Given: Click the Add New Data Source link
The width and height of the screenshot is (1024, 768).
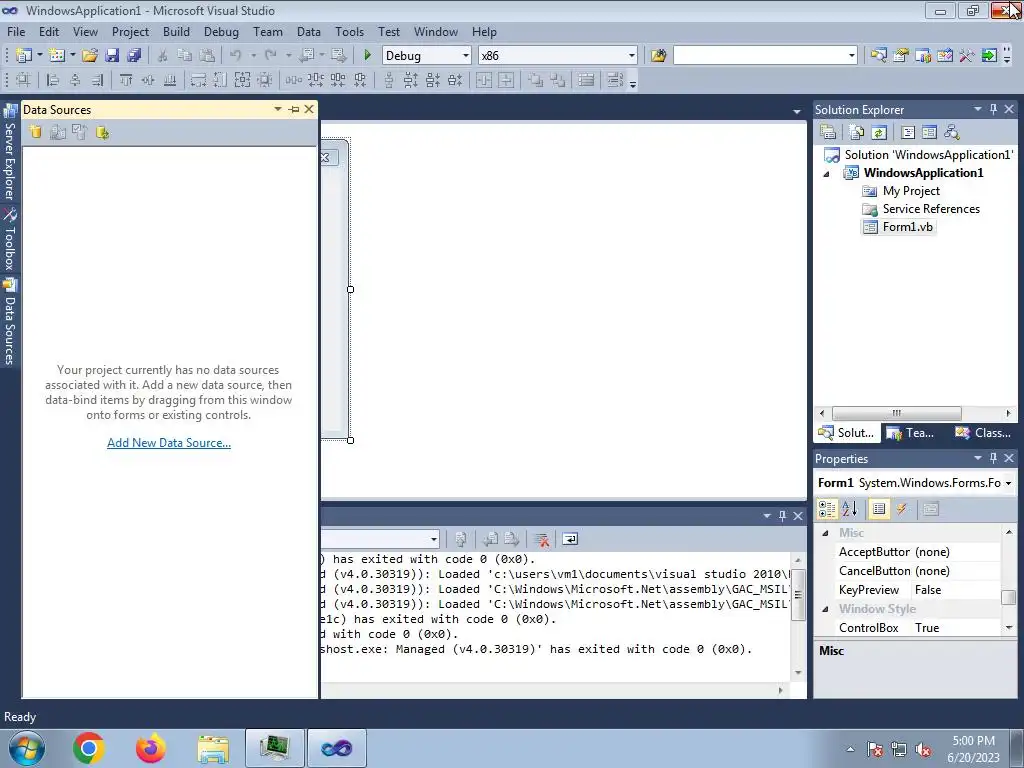Looking at the screenshot, I should (168, 443).
